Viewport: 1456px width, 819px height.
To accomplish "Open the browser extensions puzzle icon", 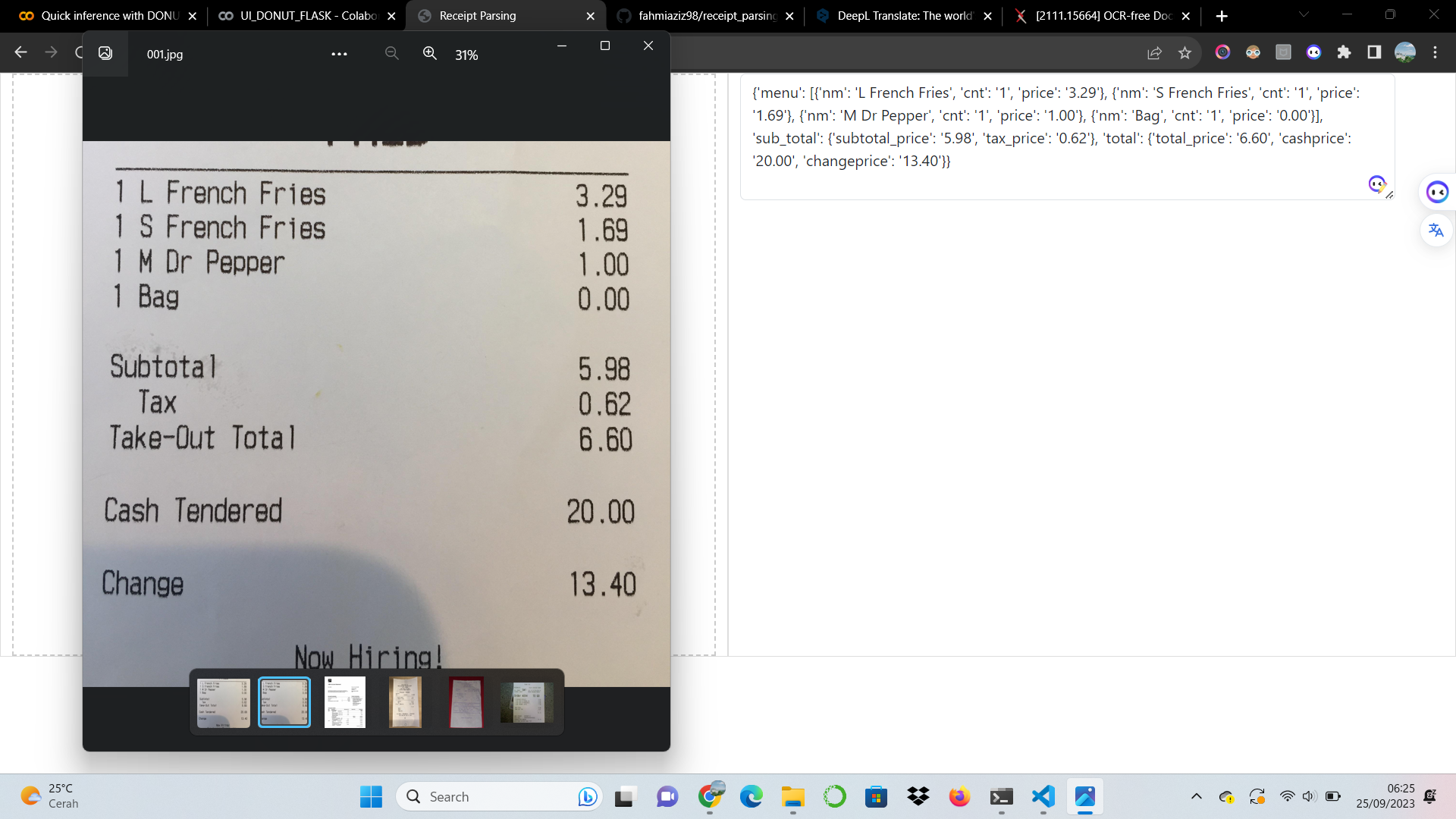I will point(1344,52).
